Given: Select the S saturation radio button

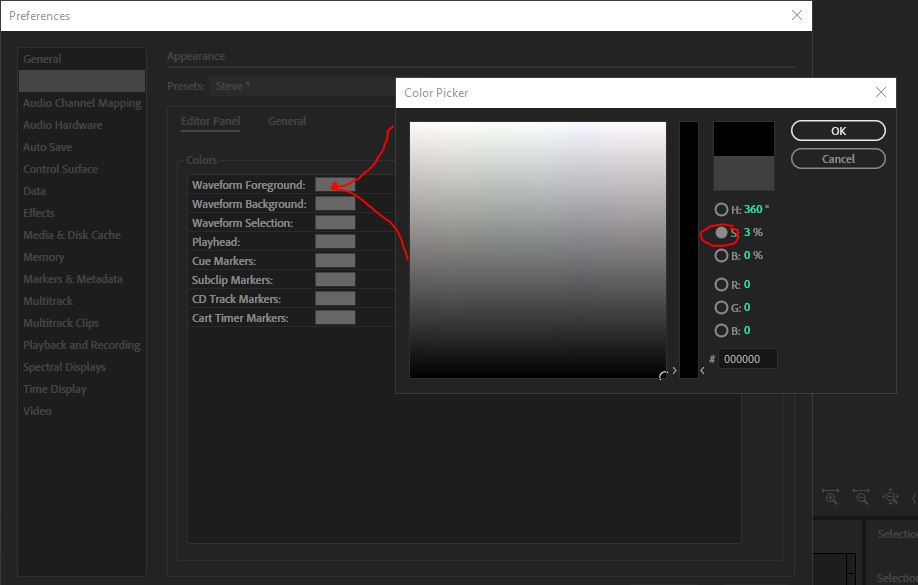Looking at the screenshot, I should (x=722, y=233).
